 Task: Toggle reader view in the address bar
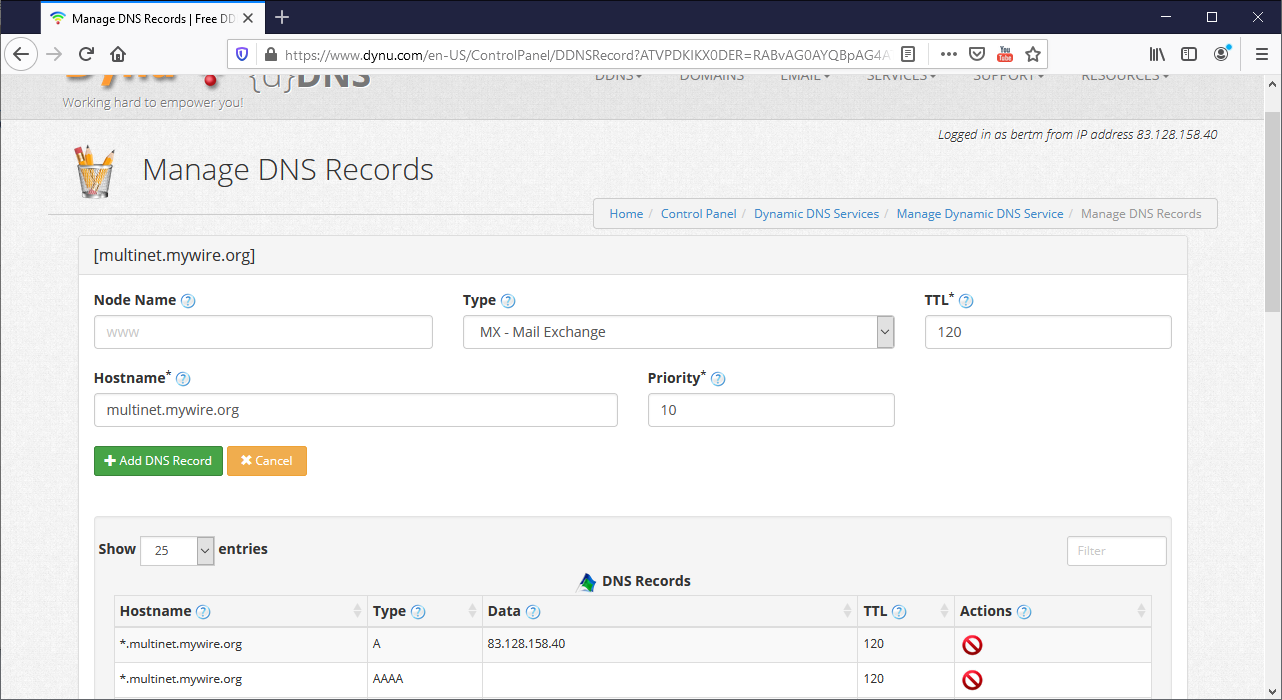(907, 54)
